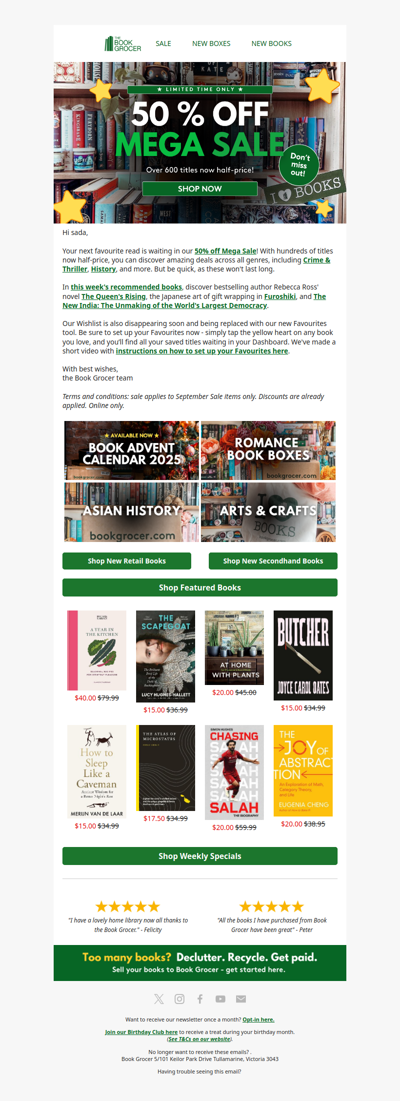400x1101 pixels.
Task: Open the SALE menu item
Action: pos(164,44)
